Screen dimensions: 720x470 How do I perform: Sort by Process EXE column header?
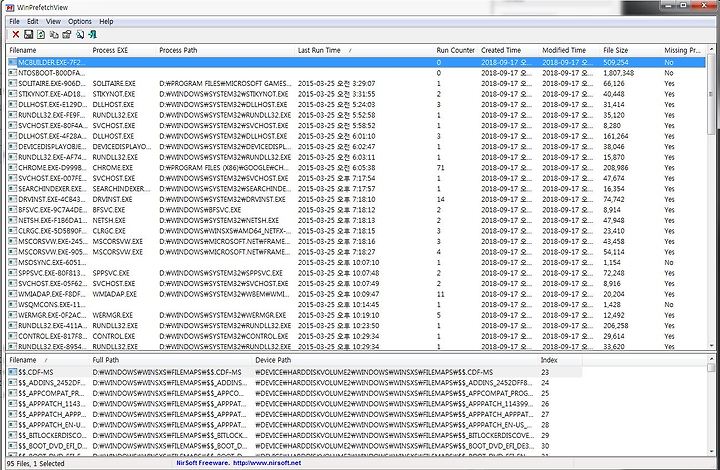click(x=123, y=50)
